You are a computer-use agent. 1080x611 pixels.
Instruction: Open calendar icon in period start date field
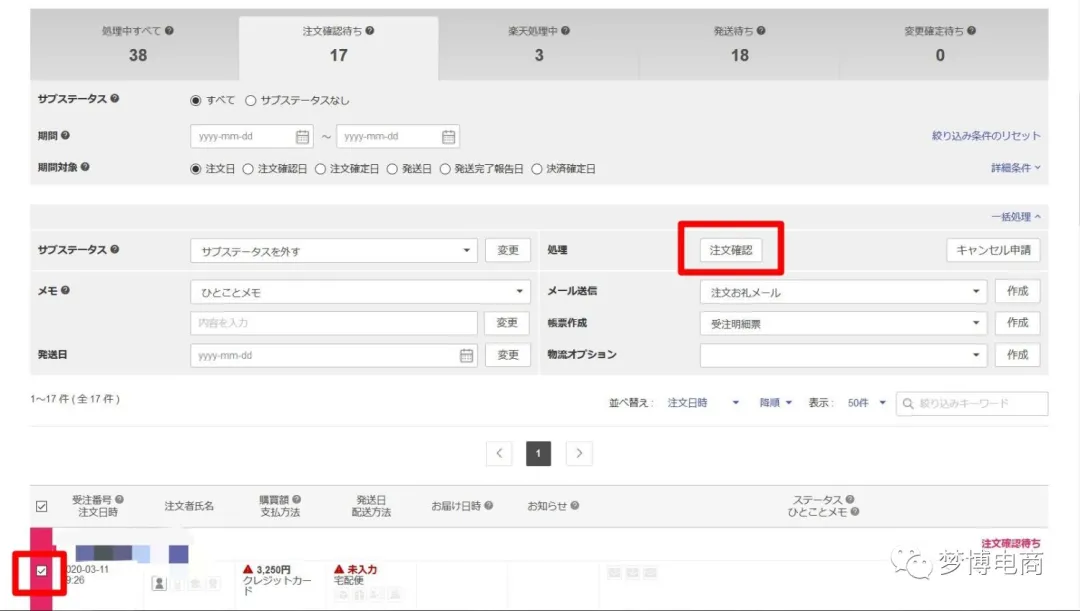[x=302, y=137]
